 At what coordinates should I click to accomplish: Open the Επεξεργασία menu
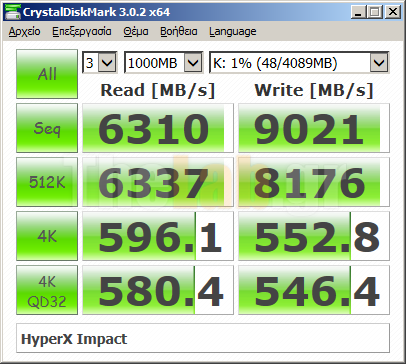click(x=82, y=31)
